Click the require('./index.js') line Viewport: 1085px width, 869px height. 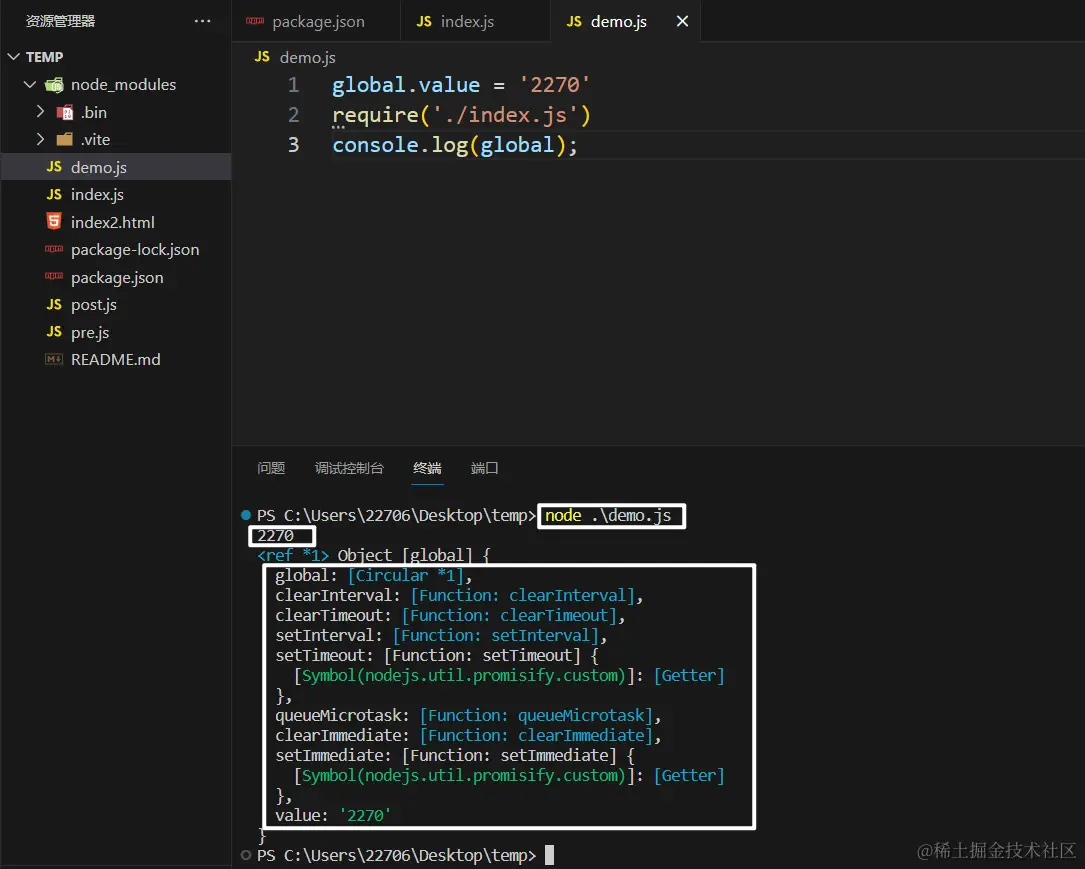(461, 114)
